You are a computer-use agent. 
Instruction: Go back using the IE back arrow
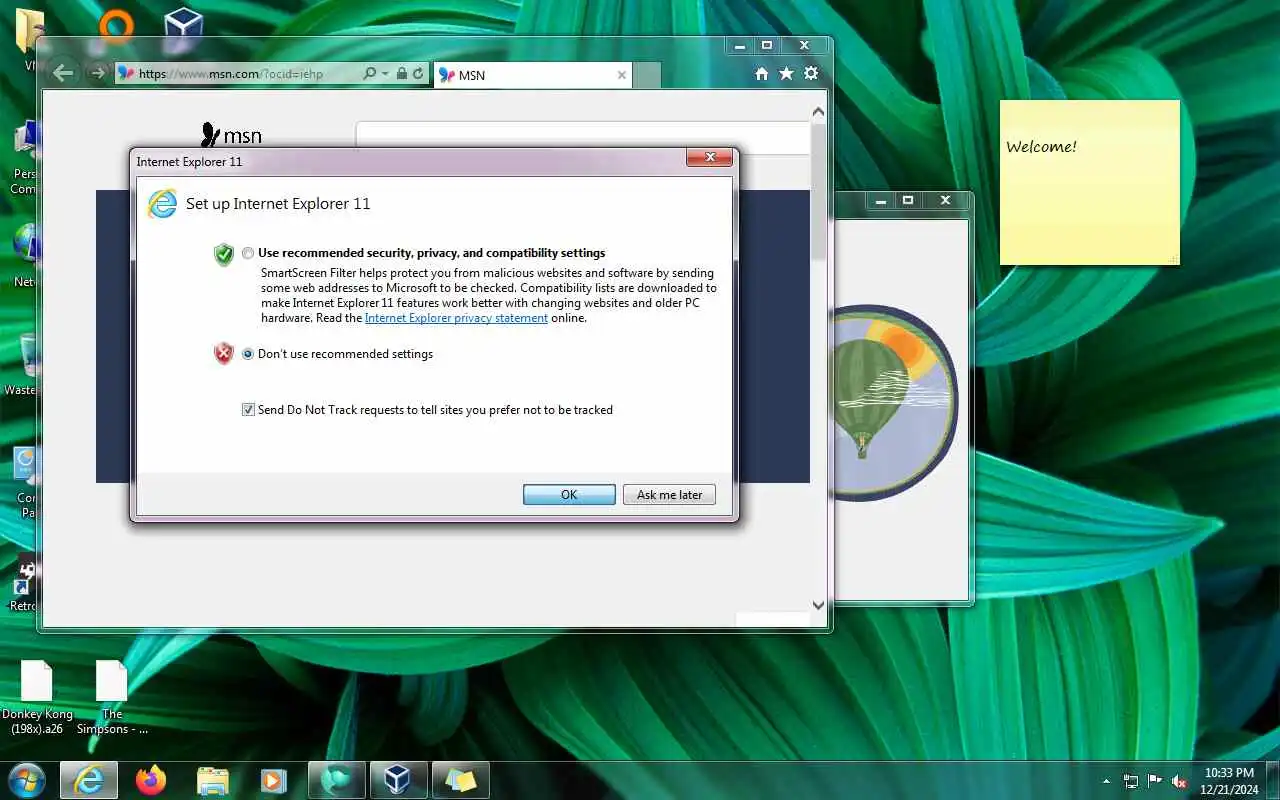(63, 73)
